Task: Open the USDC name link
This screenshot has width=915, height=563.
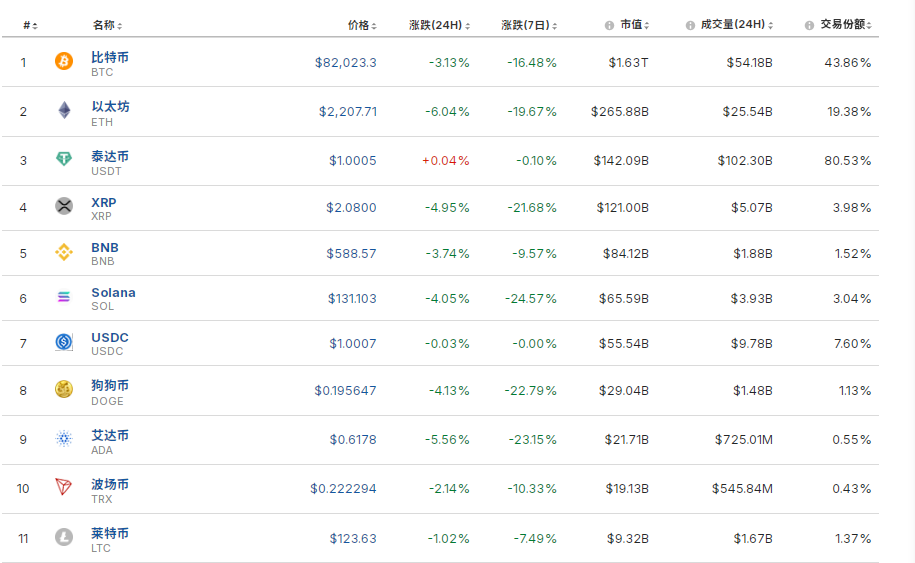Action: click(x=110, y=337)
